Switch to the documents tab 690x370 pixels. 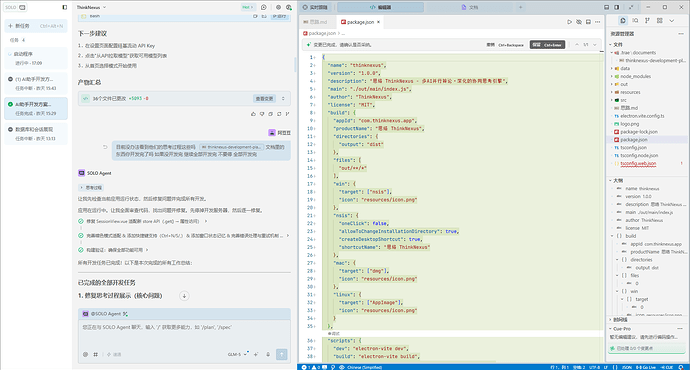pos(470,7)
